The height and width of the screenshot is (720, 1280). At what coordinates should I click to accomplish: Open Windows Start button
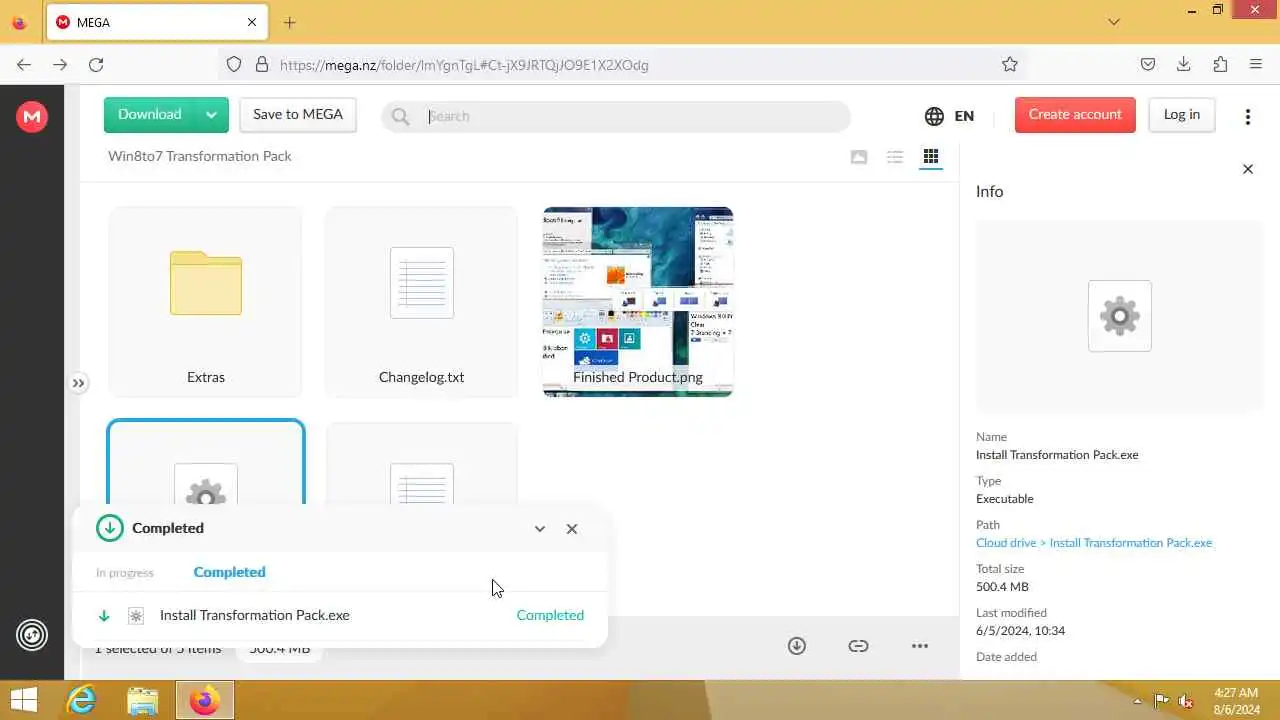point(24,700)
